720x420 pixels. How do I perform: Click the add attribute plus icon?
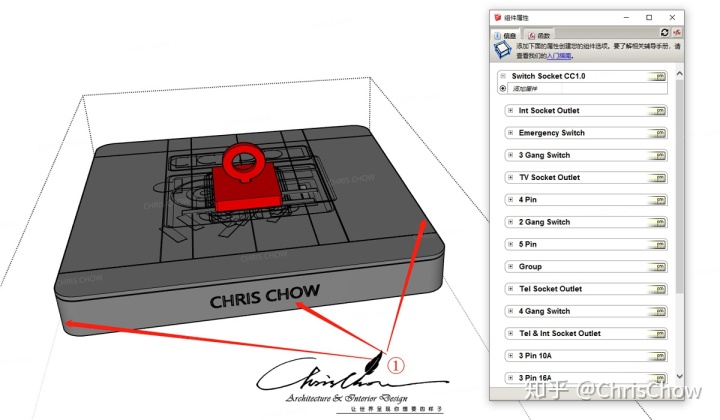coord(503,88)
